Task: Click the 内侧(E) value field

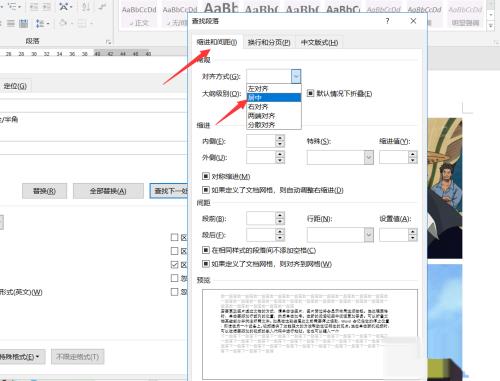Action: click(261, 141)
